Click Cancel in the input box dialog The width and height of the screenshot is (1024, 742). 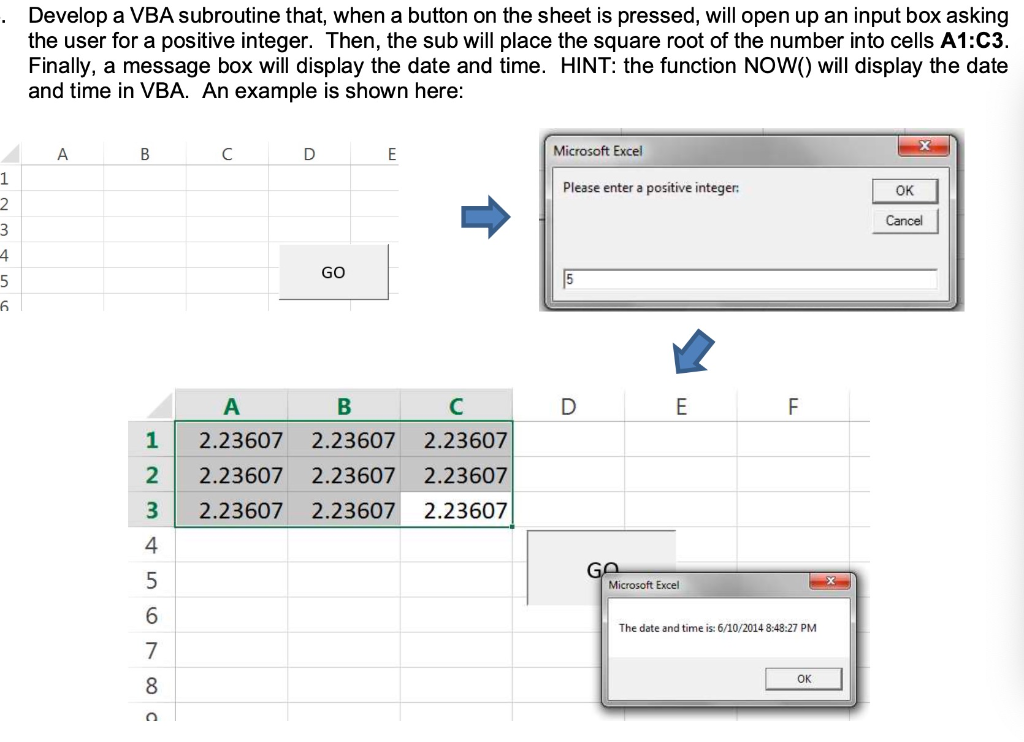coord(904,221)
